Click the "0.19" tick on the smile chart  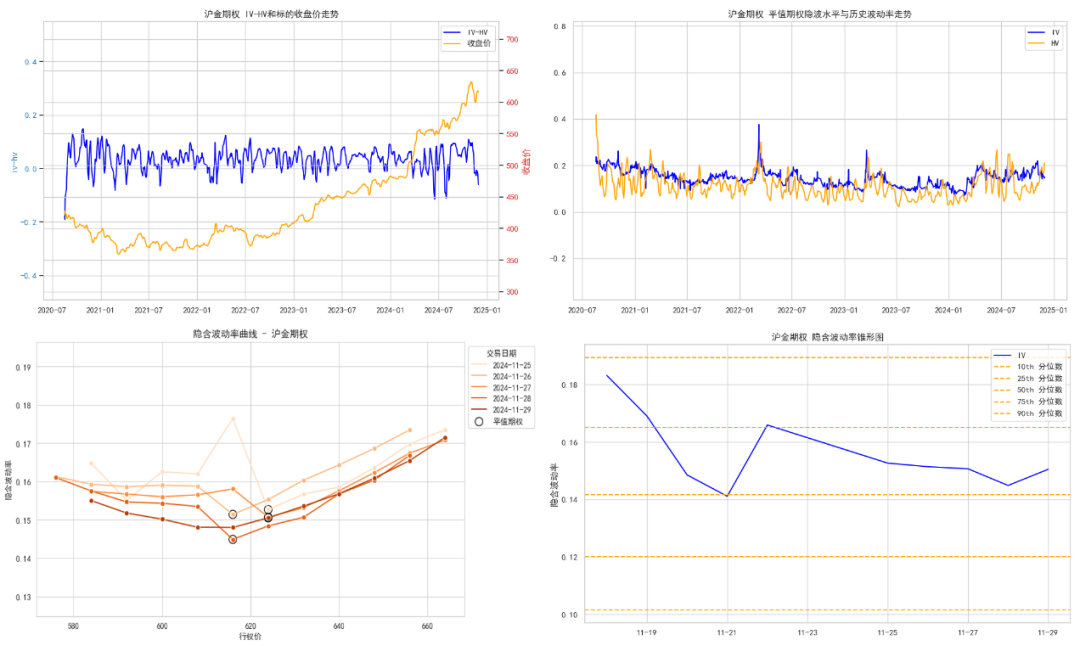point(23,368)
